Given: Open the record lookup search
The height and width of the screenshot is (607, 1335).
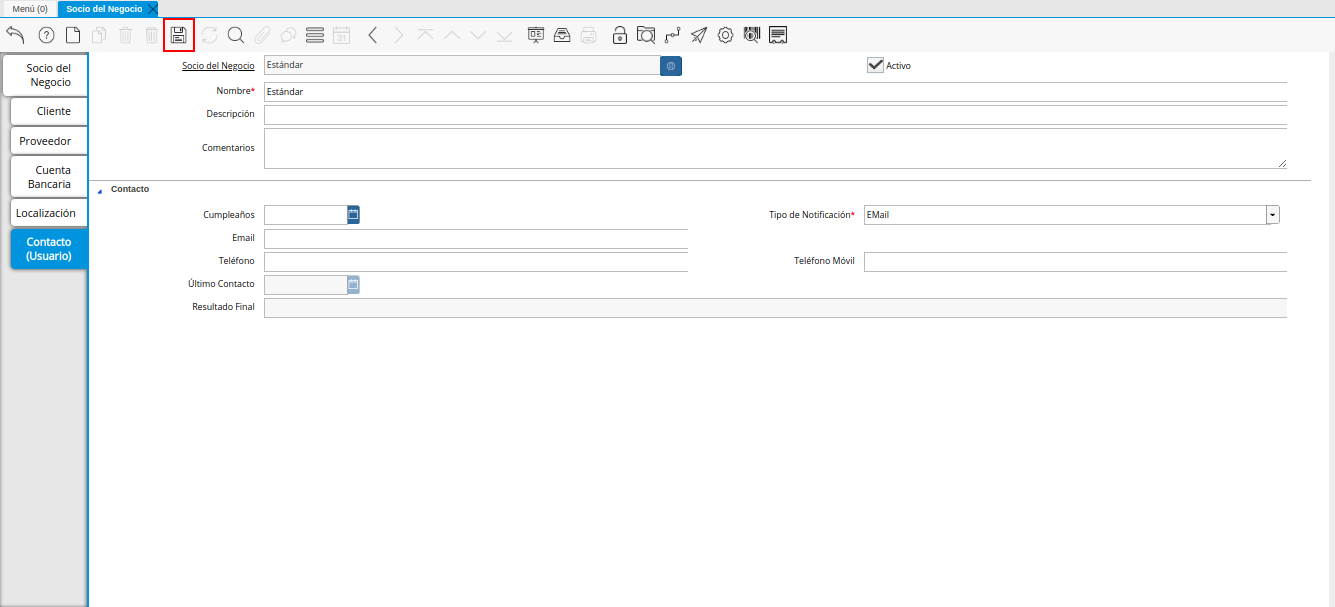Looking at the screenshot, I should (x=235, y=34).
